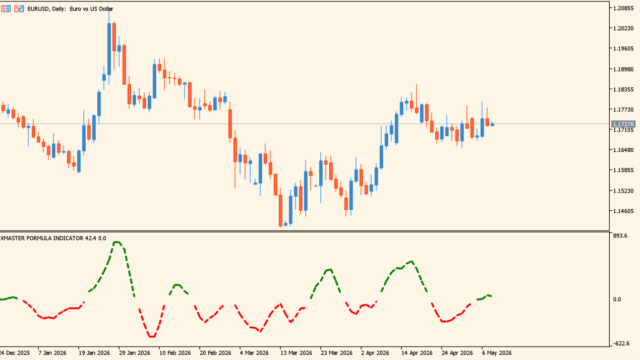Click the '29 Jan 2026' date on the time axis
Viewport: 640px width, 360px height.
pos(134,353)
